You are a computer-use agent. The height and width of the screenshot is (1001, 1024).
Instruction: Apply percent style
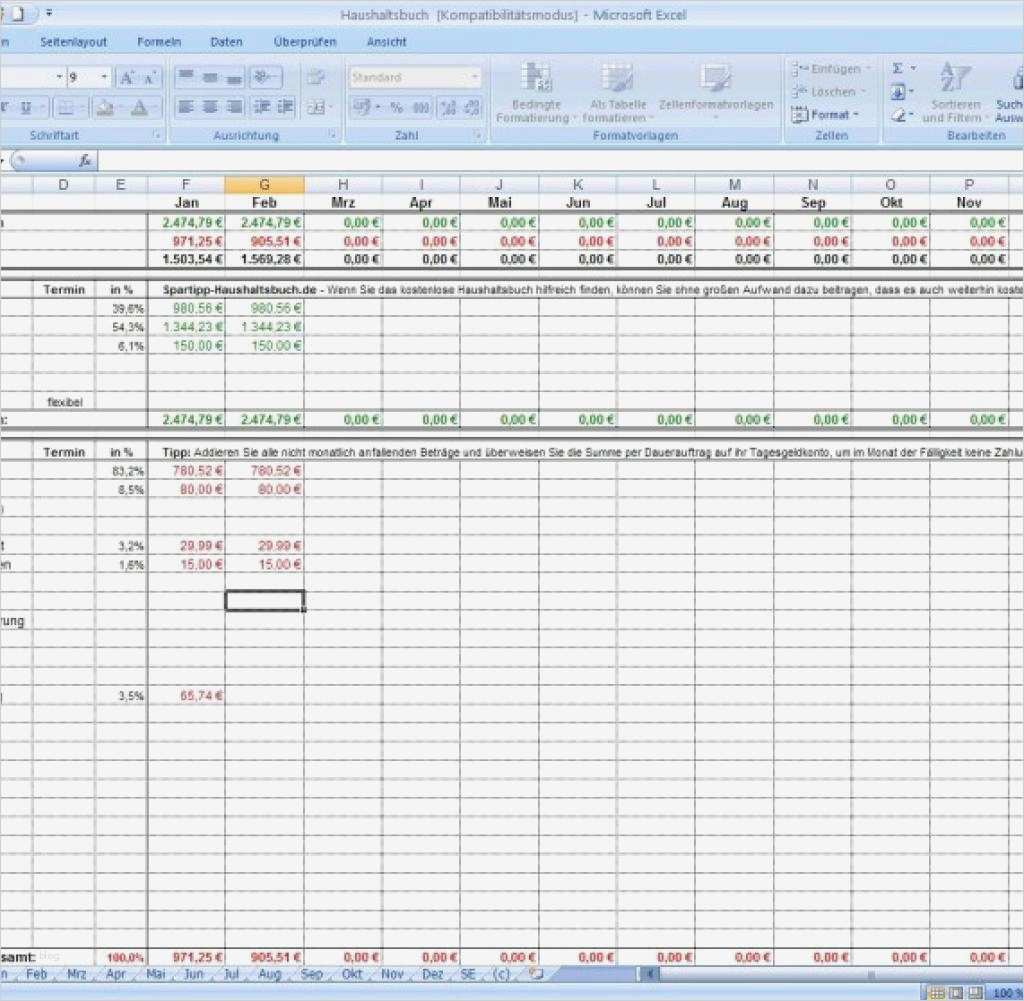pos(396,107)
